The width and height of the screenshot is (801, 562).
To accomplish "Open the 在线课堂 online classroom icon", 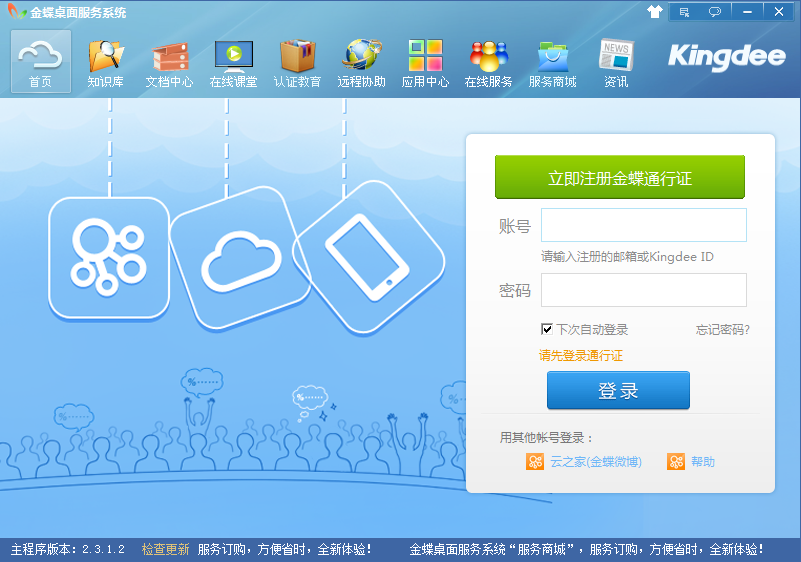I will (x=233, y=63).
